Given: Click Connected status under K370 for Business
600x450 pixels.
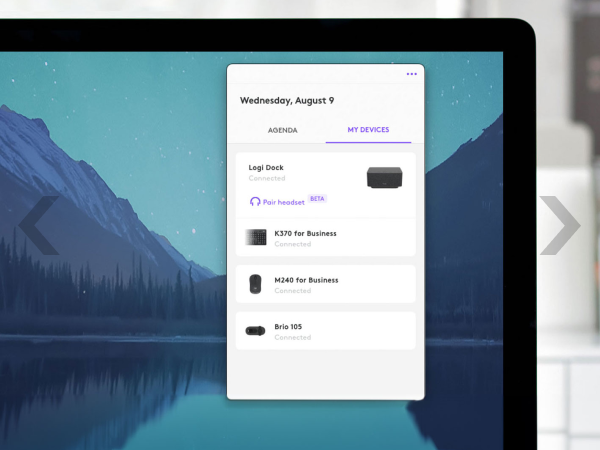Looking at the screenshot, I should coord(293,244).
